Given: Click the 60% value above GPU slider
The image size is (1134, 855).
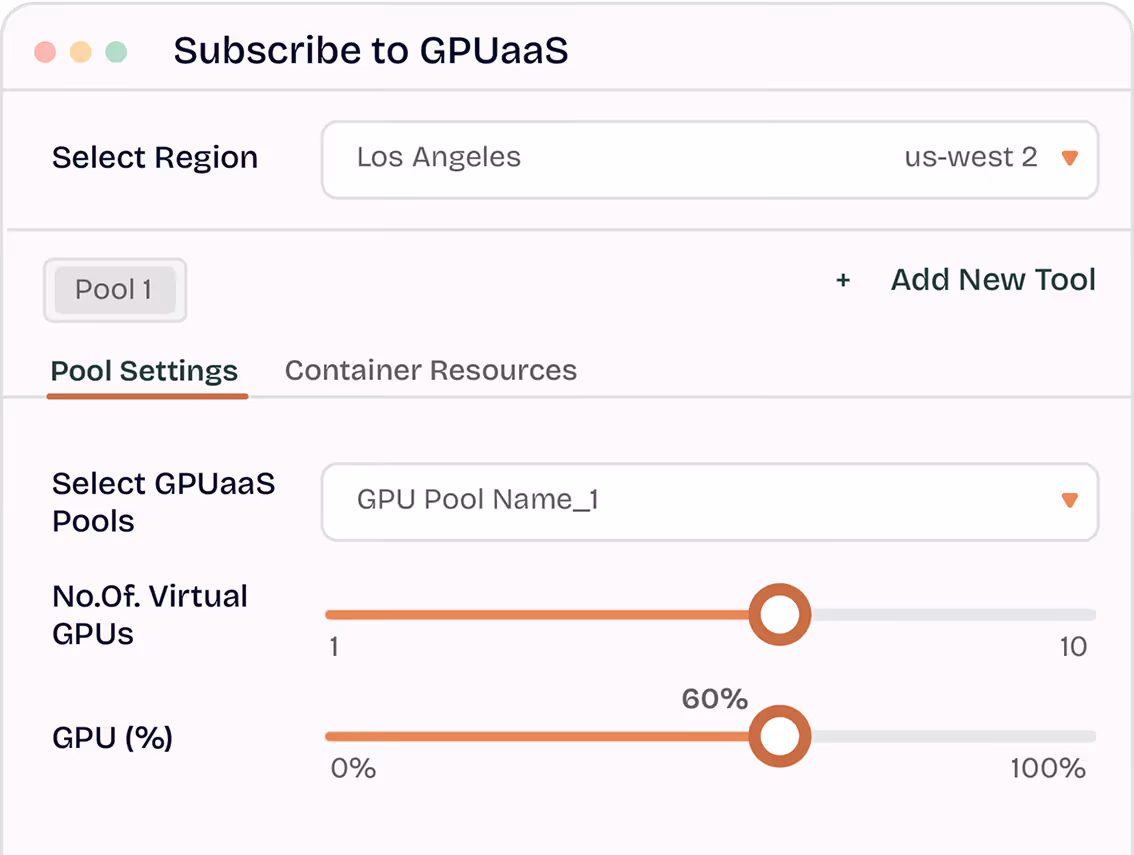Looking at the screenshot, I should (715, 699).
